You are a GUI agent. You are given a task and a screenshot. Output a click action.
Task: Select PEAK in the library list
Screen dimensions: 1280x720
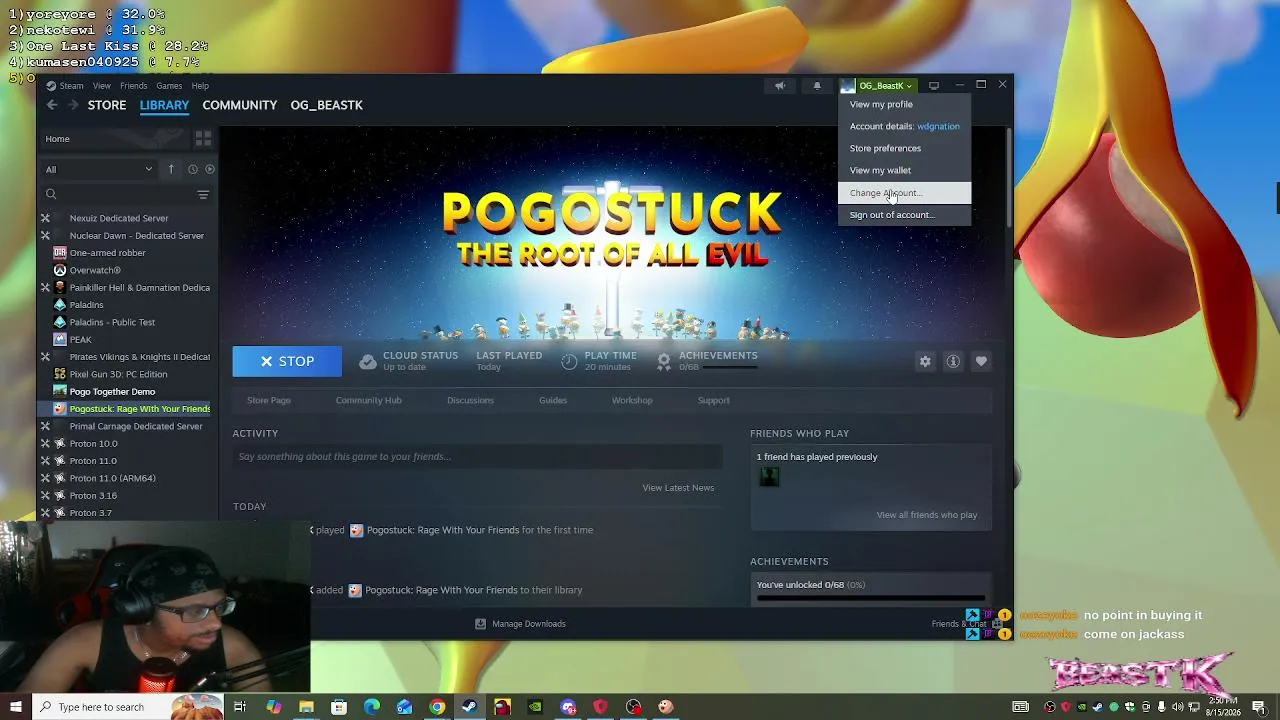point(80,339)
